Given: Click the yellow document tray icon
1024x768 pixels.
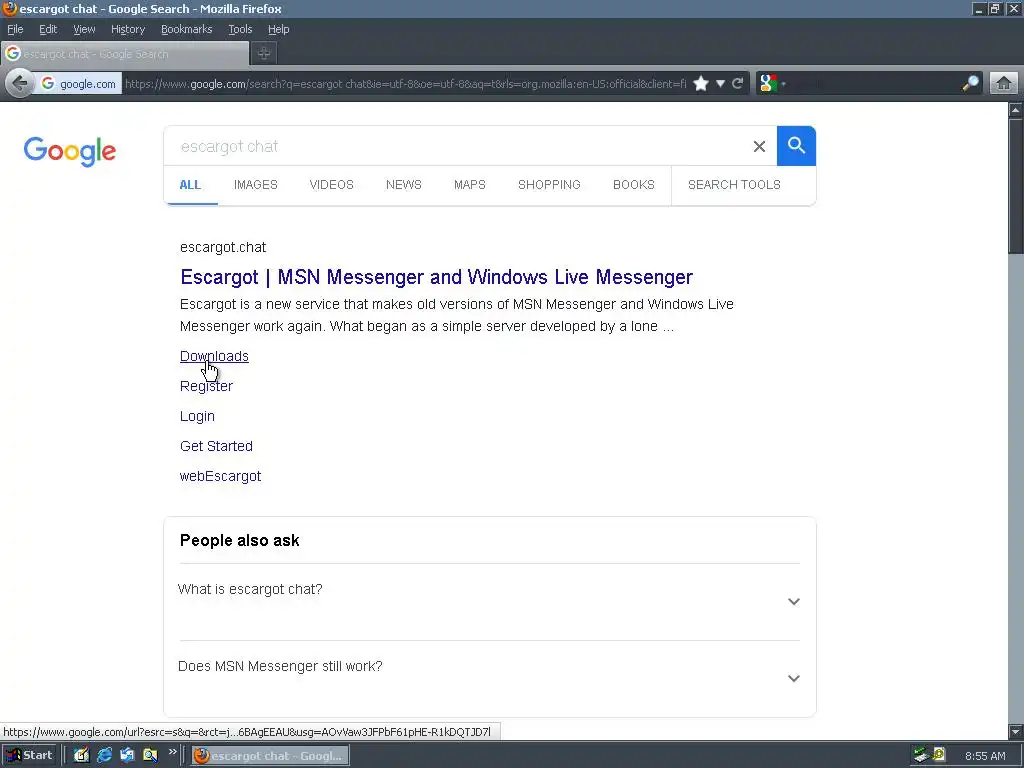Looking at the screenshot, I should [939, 755].
